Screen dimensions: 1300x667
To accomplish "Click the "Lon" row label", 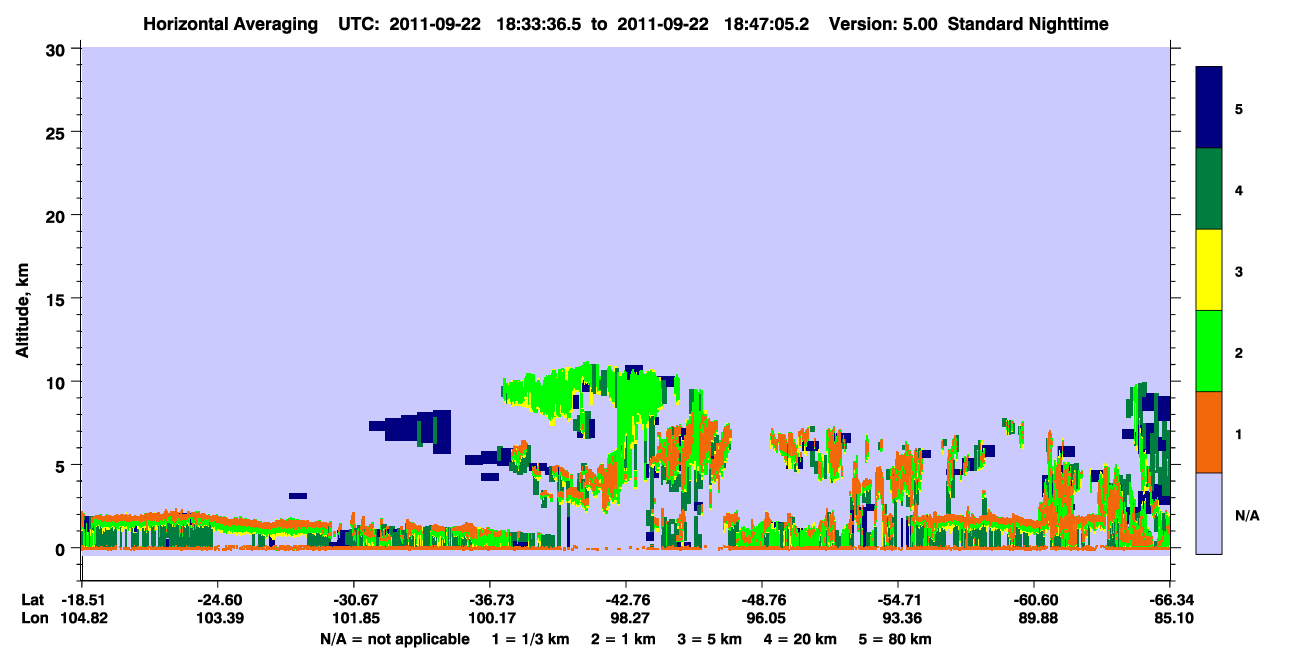I will [x=33, y=618].
